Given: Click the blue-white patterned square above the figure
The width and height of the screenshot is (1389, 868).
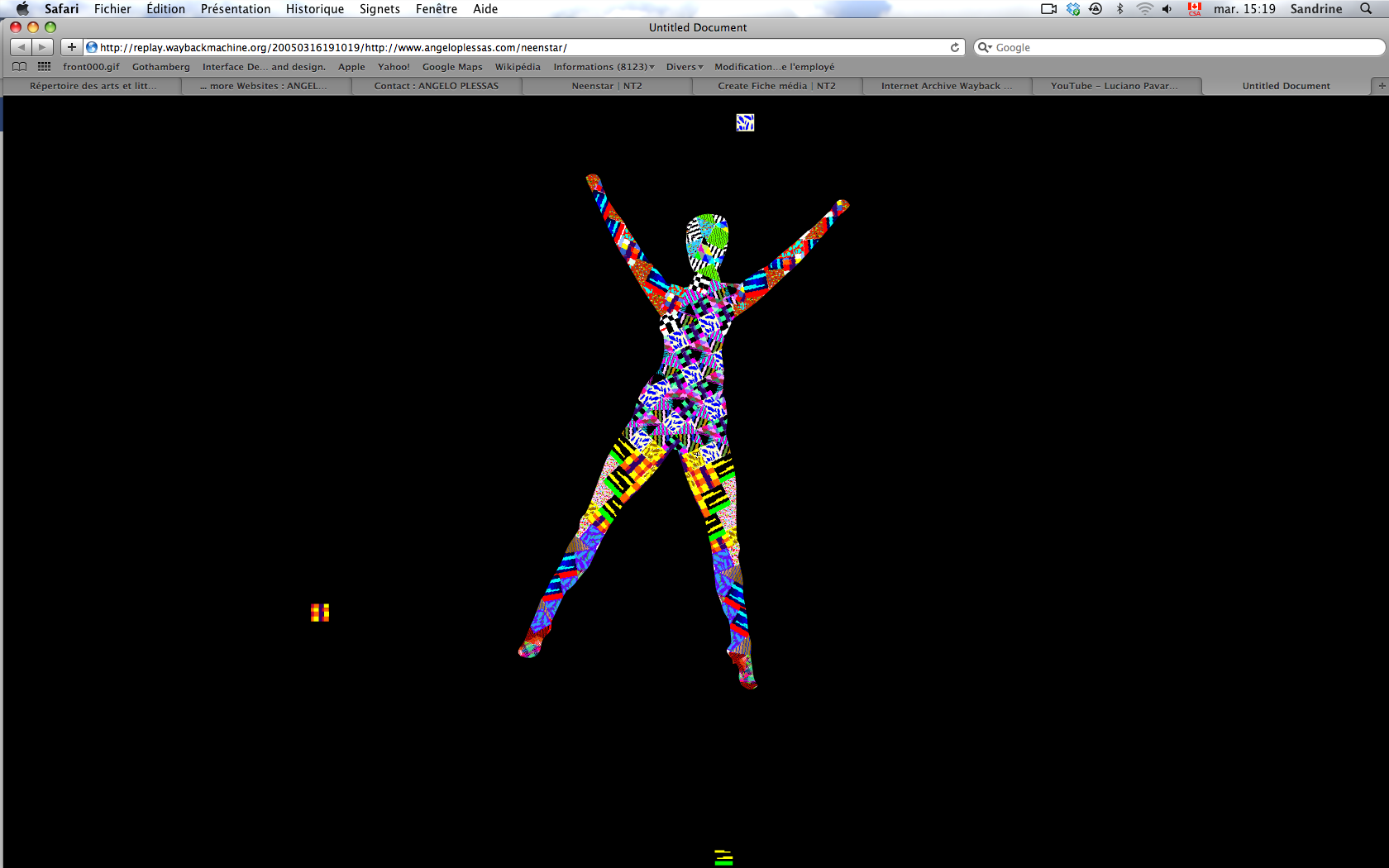Looking at the screenshot, I should (745, 122).
